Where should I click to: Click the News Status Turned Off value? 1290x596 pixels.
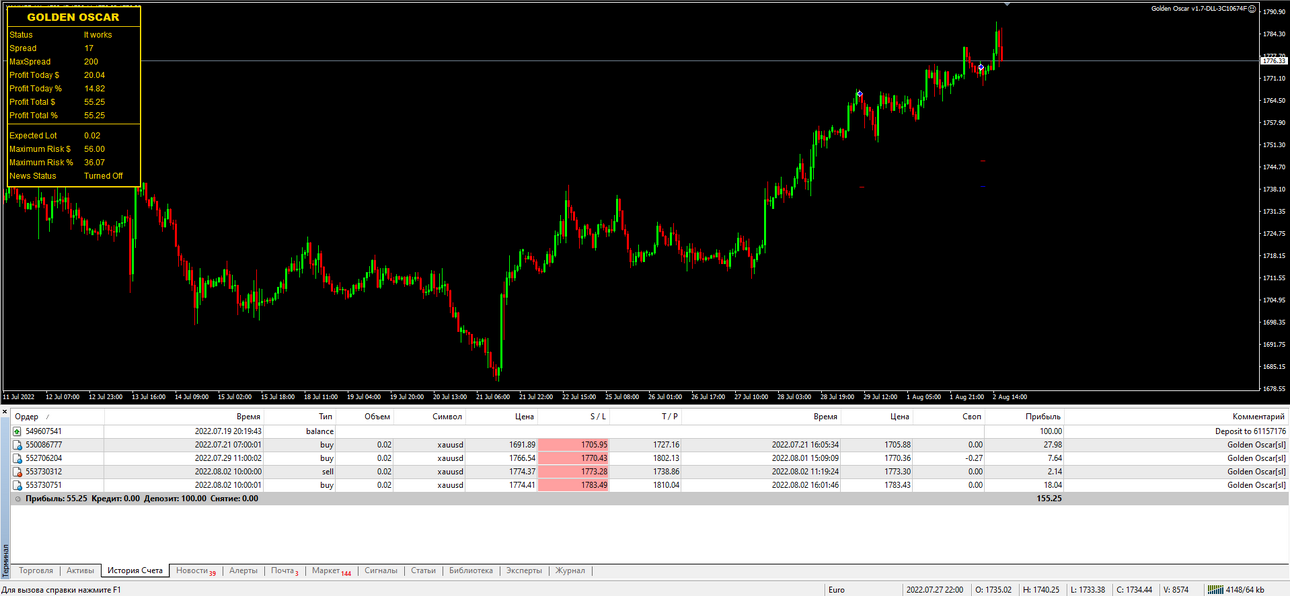[103, 176]
